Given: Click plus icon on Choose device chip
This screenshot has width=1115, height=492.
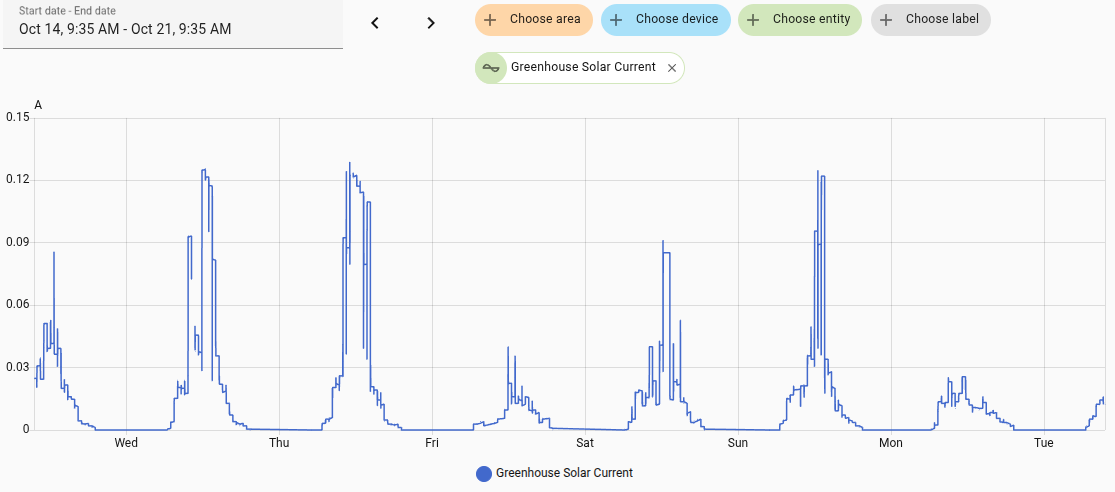Looking at the screenshot, I should click(x=616, y=20).
